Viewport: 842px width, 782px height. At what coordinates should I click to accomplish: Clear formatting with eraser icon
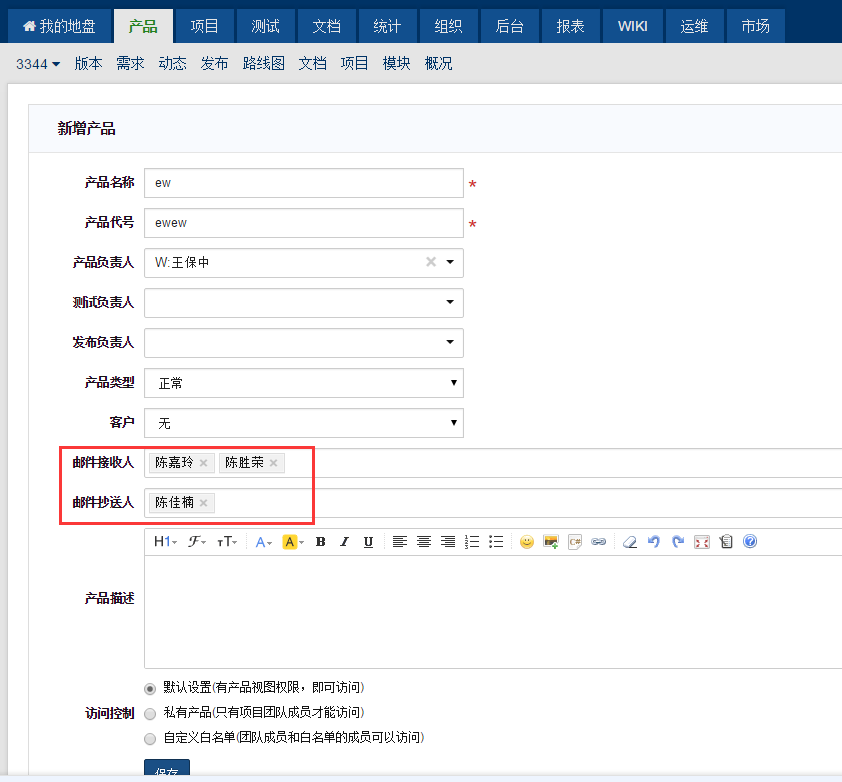630,541
